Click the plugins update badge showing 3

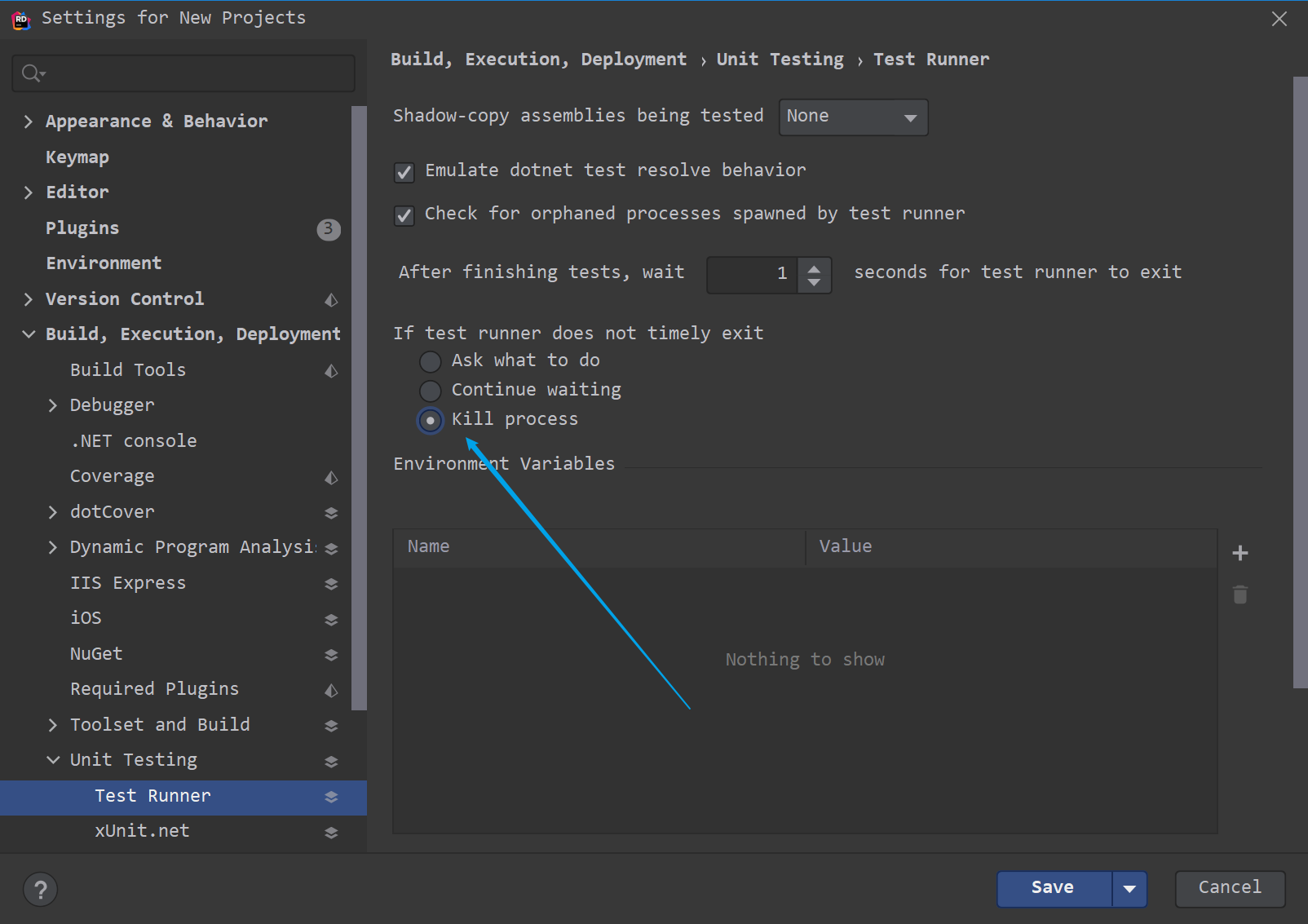329,229
